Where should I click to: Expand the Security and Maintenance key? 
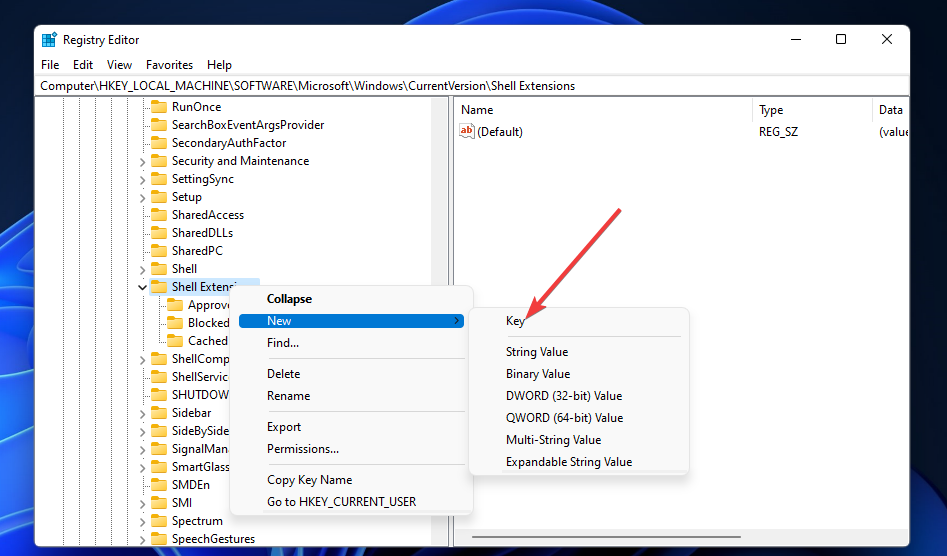143,162
